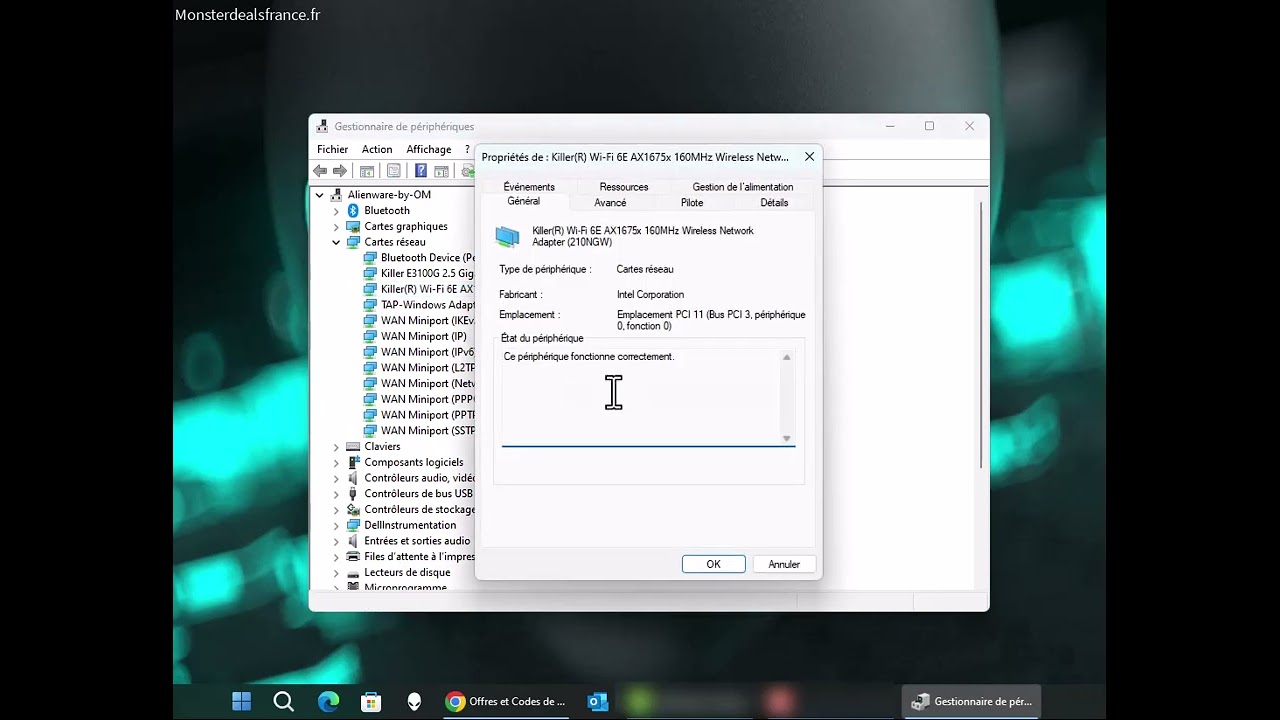Click the Entrées et sorties audio speaker icon
1280x720 pixels.
tap(353, 541)
